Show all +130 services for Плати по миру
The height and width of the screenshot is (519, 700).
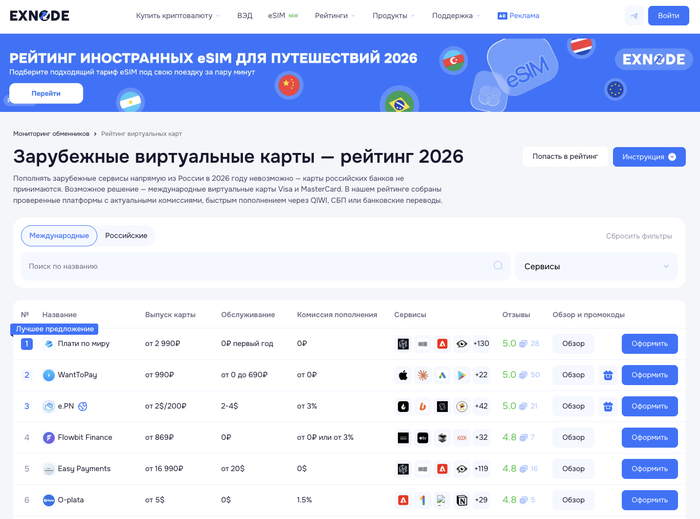coord(481,344)
